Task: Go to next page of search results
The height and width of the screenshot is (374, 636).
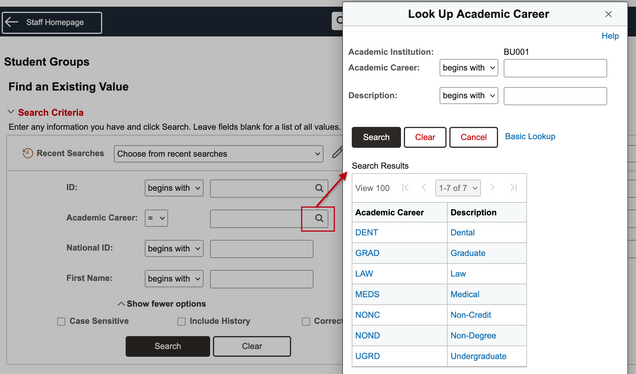Action: 492,187
